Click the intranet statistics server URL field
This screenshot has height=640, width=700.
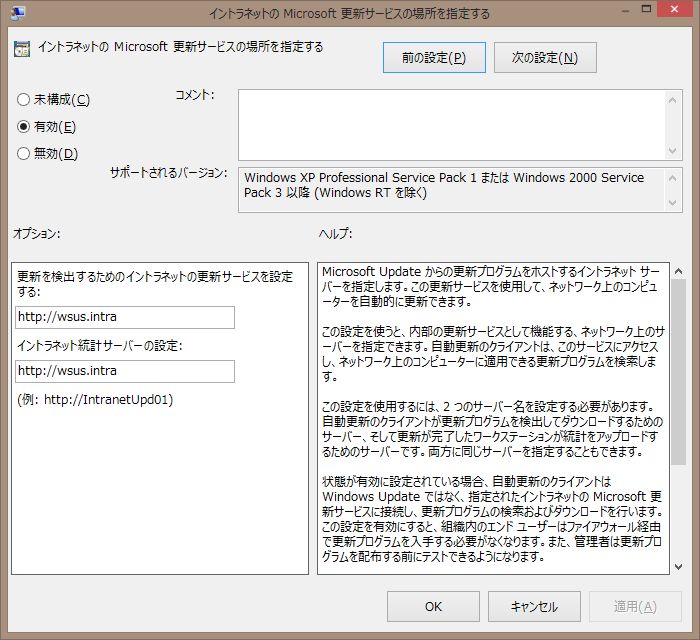coord(125,371)
